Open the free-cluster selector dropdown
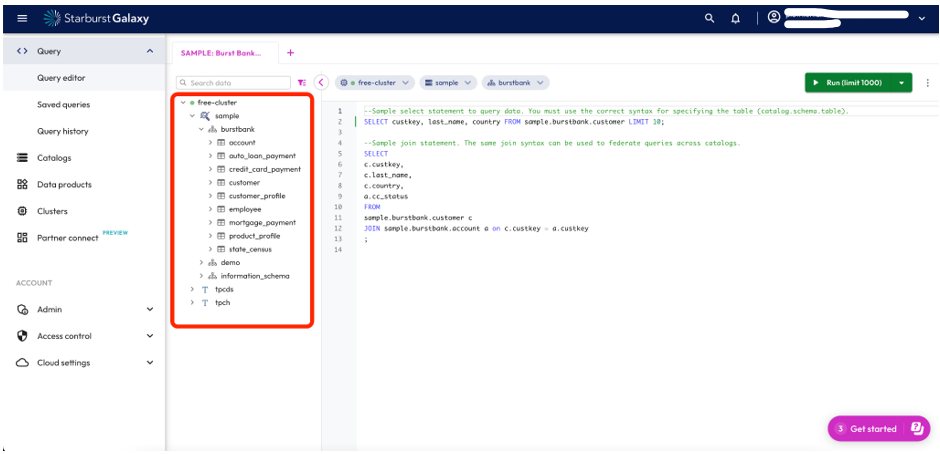This screenshot has height=454, width=940. click(375, 83)
